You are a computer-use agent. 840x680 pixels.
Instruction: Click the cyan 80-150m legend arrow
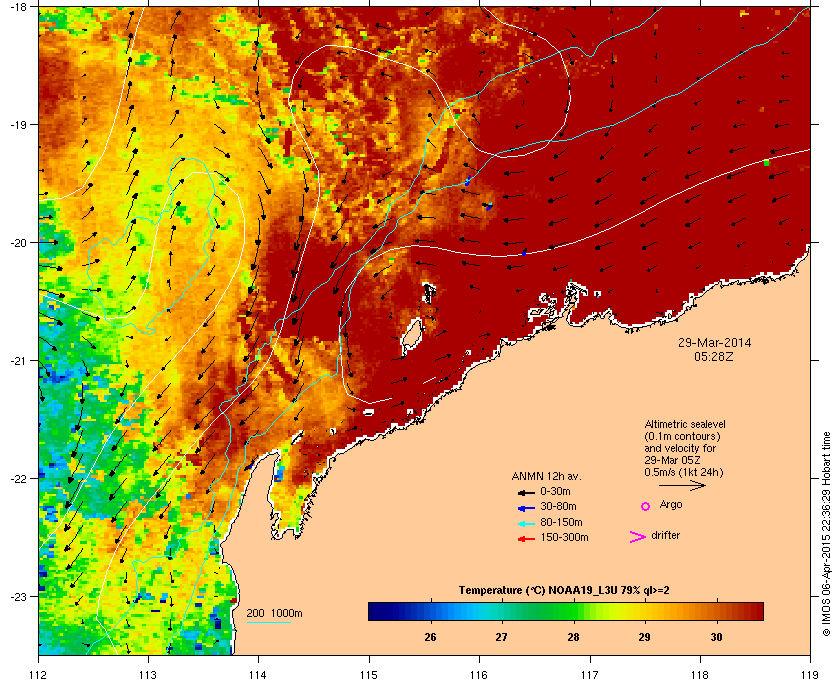tap(526, 524)
